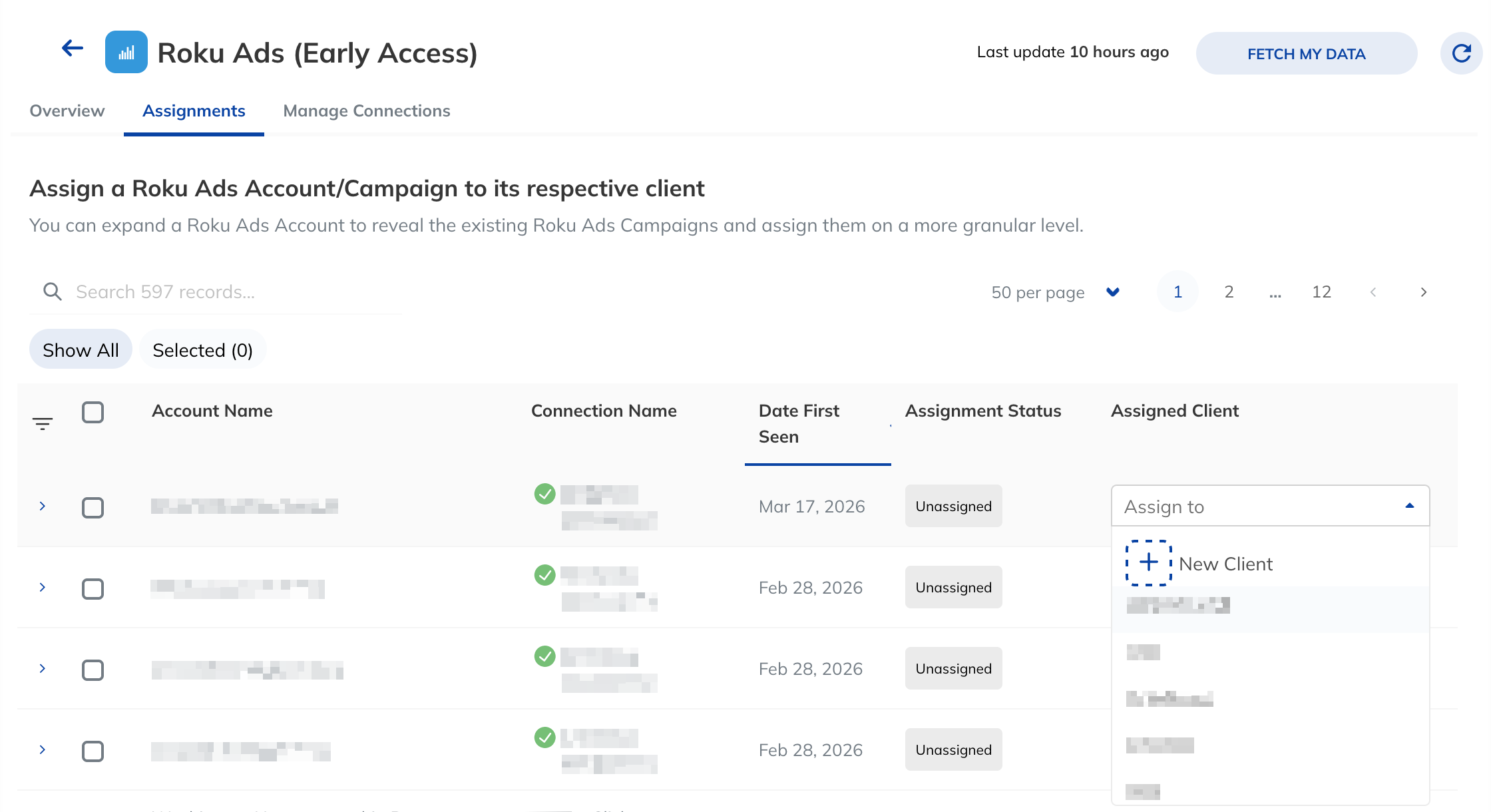Click the back arrow icon

click(73, 49)
